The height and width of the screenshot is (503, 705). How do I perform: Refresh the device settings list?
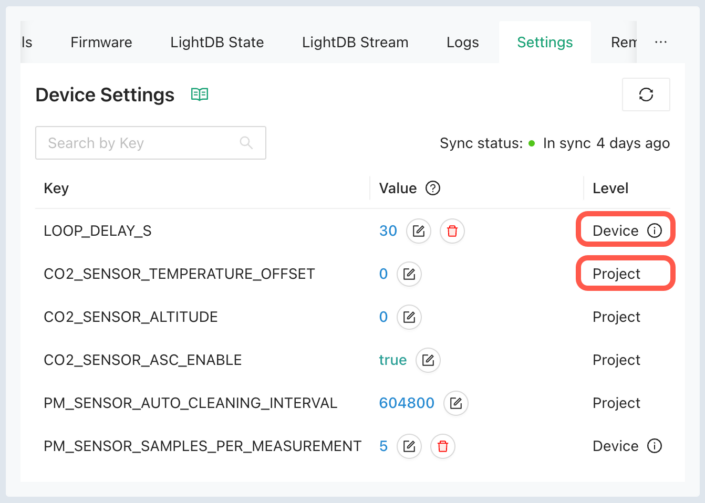[x=646, y=94]
